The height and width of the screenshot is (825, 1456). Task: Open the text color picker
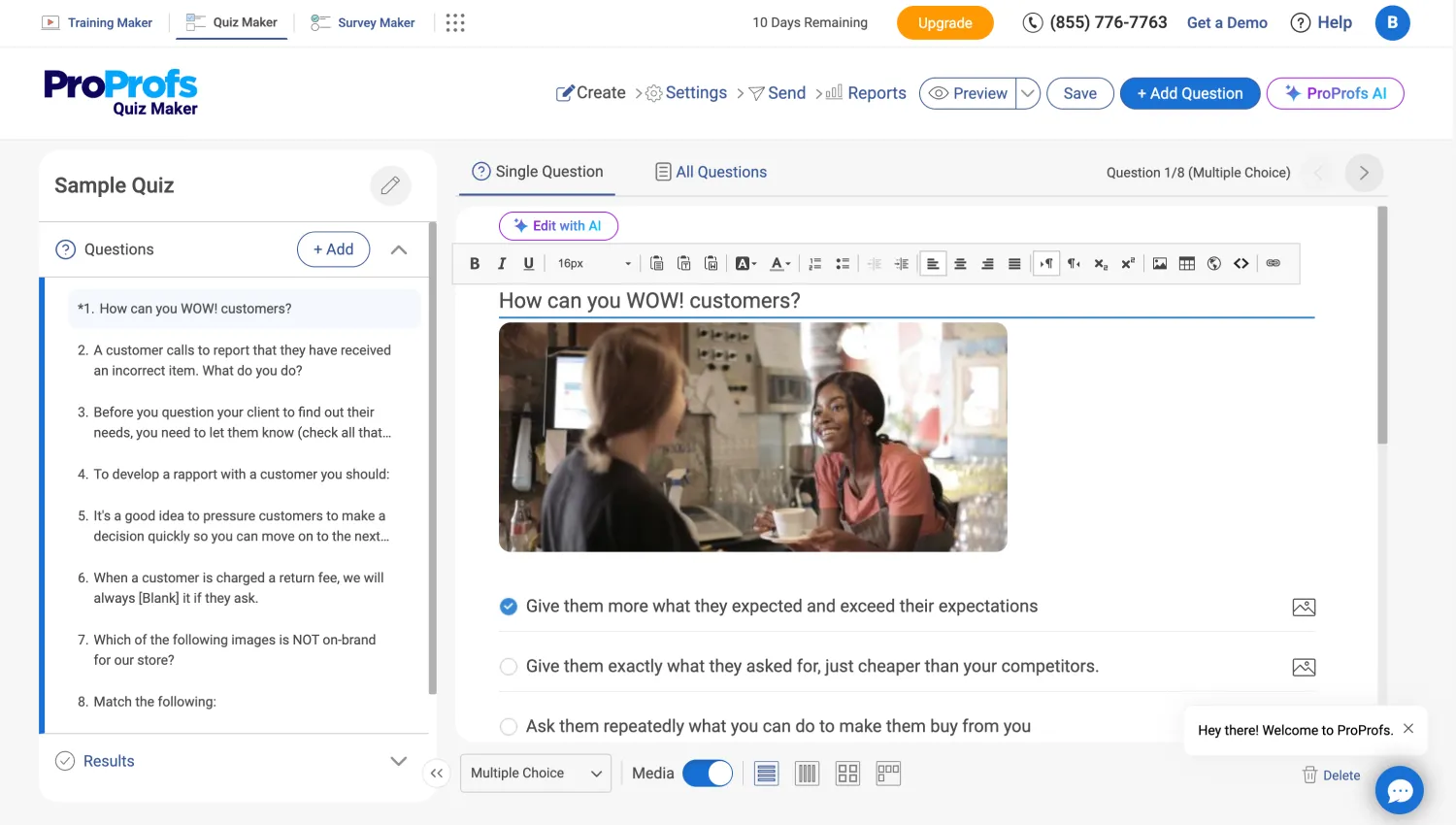pyautogui.click(x=779, y=263)
